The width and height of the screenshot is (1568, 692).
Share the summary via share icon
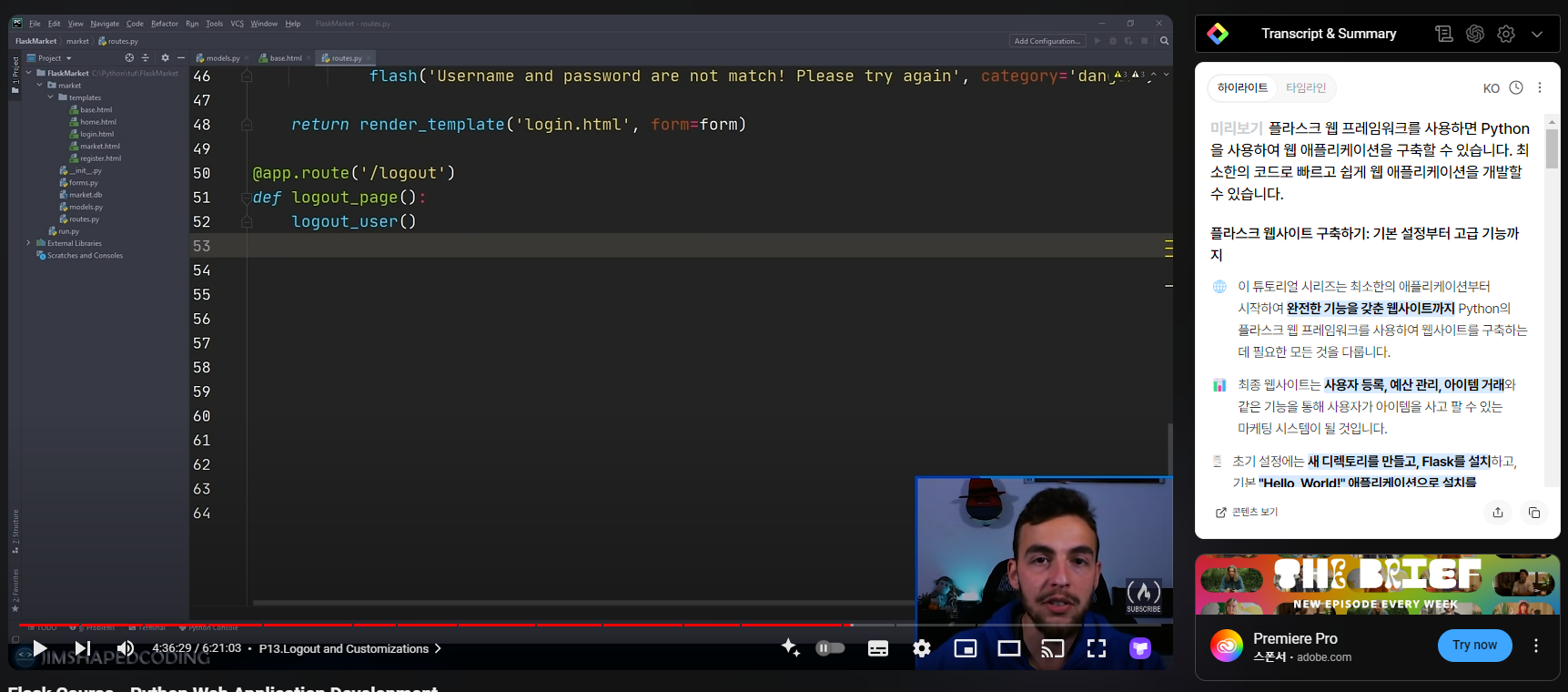[x=1498, y=513]
